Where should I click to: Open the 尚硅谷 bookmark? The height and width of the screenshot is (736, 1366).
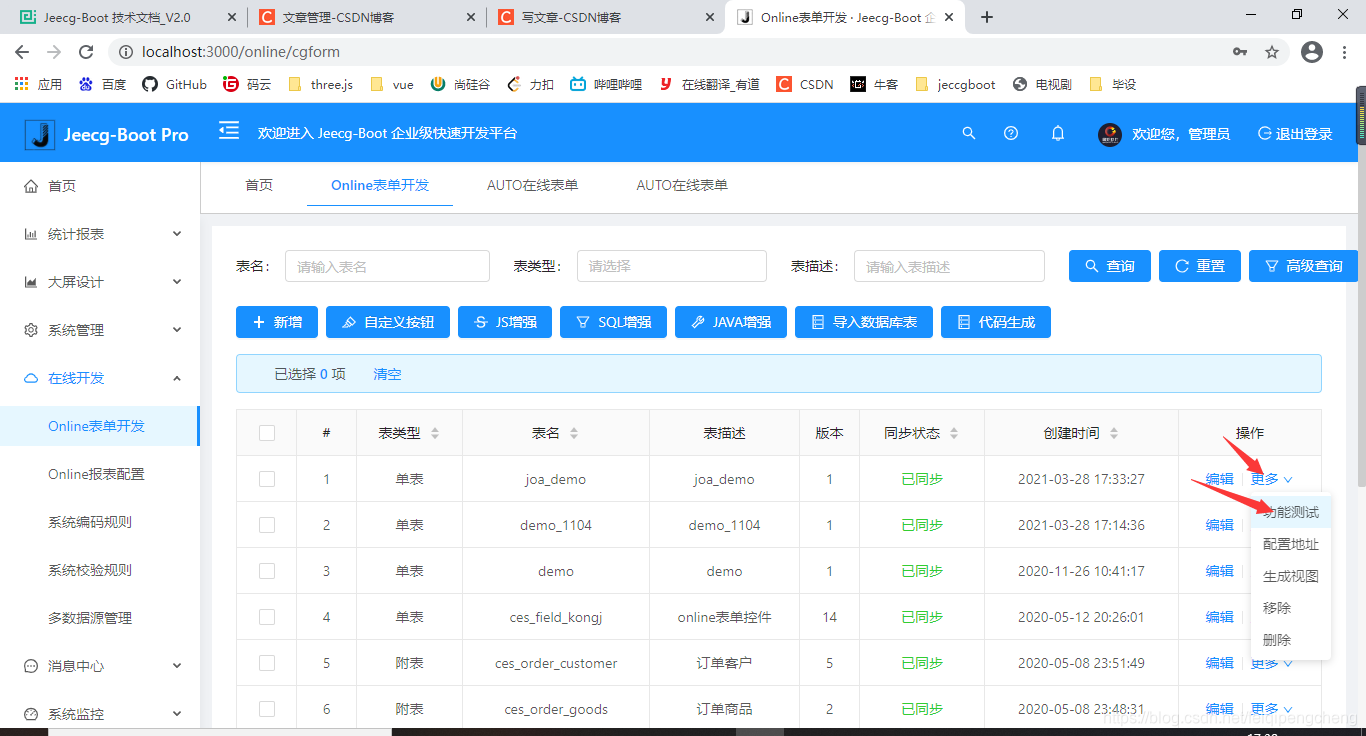460,84
